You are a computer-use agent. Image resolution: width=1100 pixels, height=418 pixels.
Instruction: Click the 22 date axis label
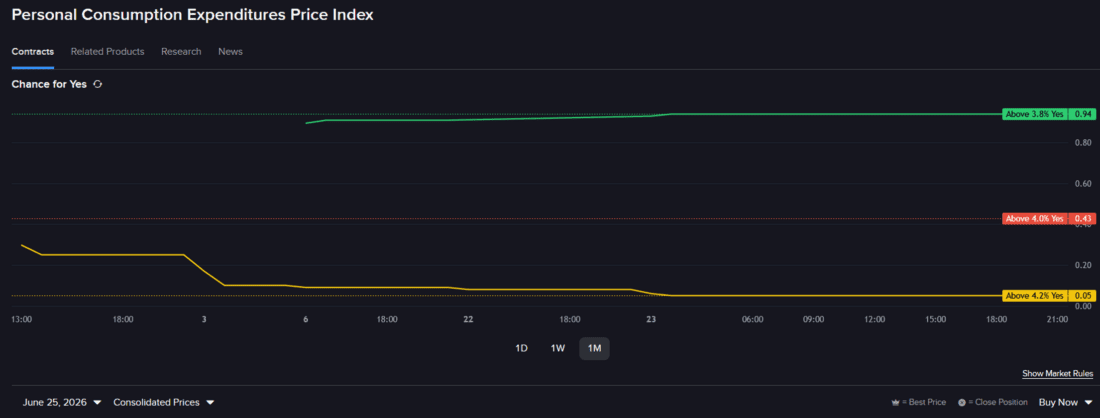[x=468, y=319]
